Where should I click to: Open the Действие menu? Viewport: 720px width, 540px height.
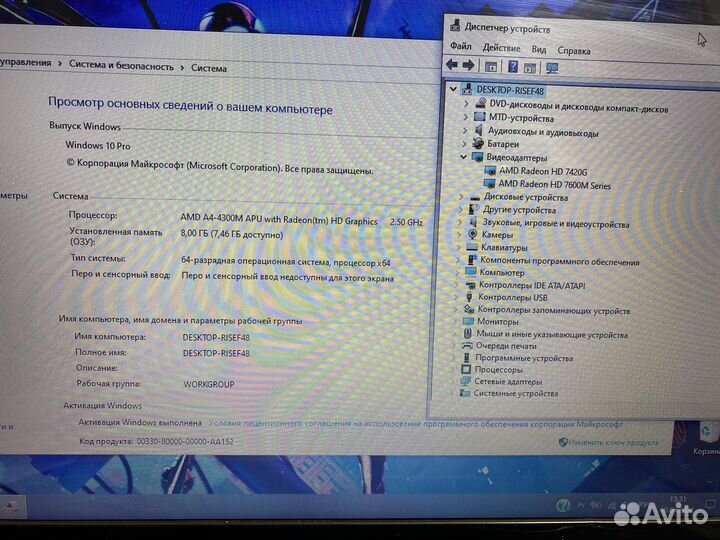point(501,48)
